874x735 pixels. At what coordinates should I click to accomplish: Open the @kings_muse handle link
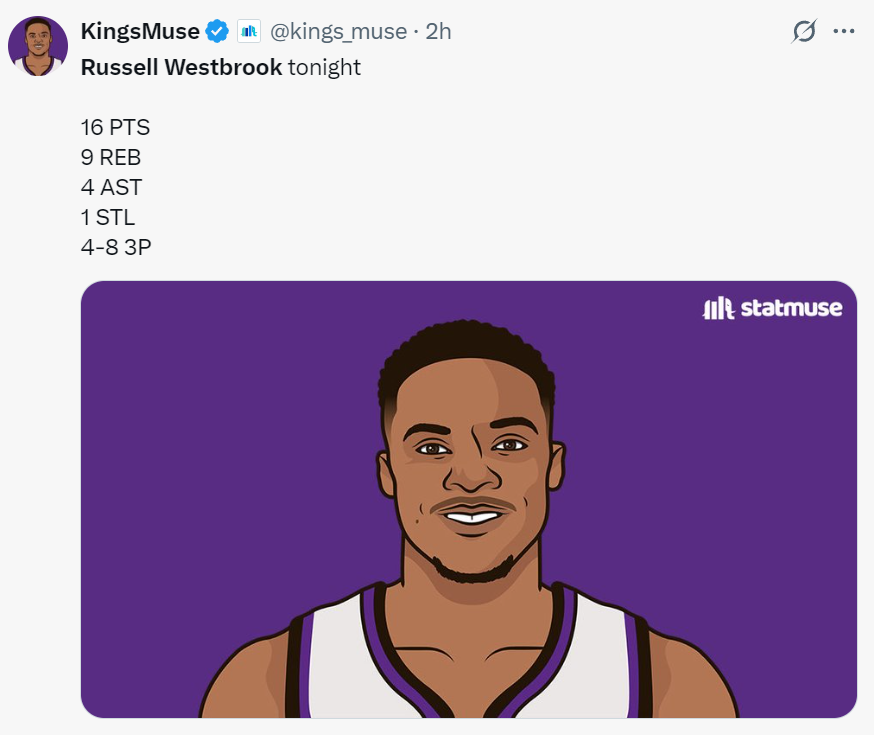337,32
